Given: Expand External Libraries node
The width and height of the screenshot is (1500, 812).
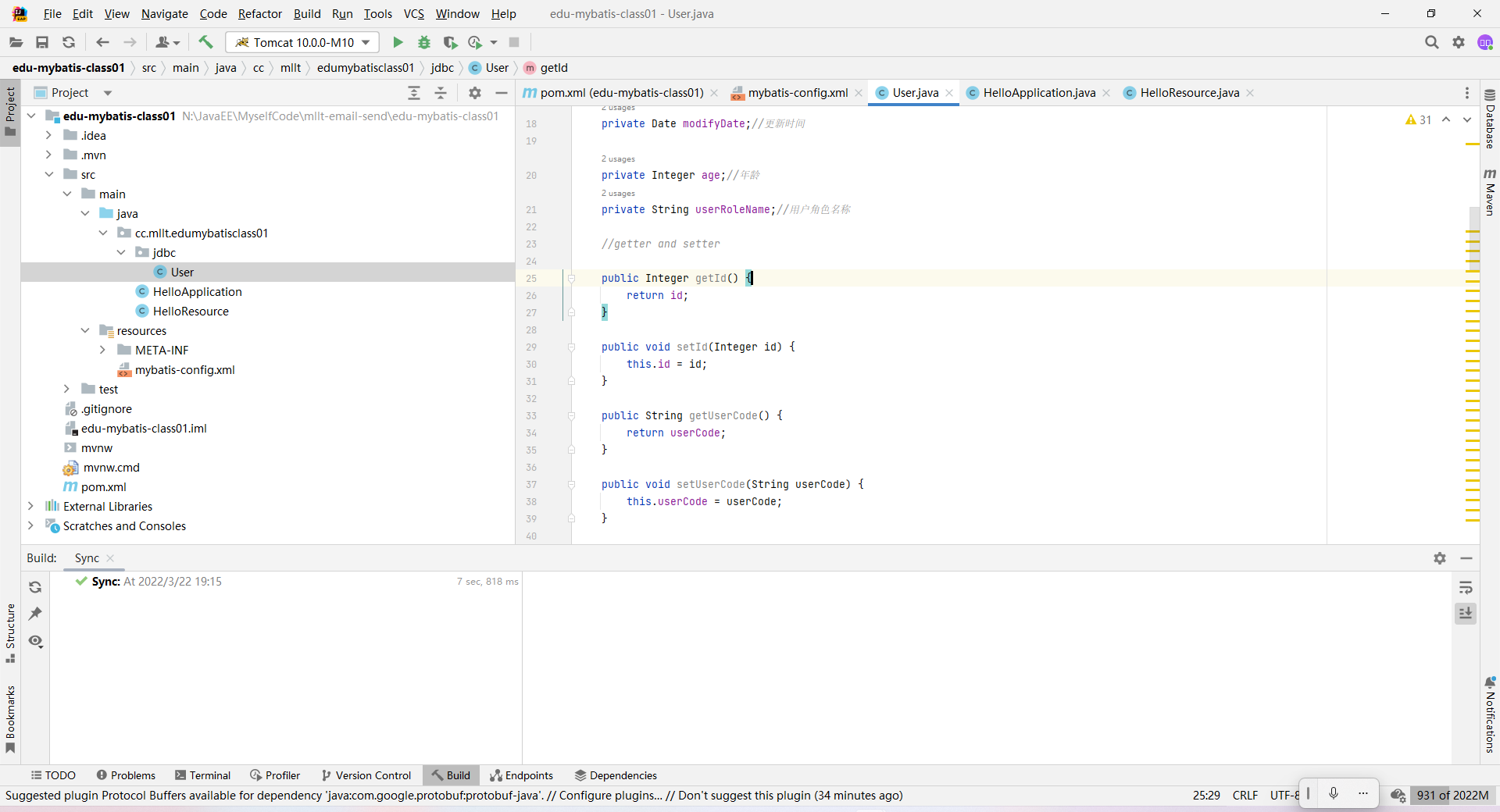Looking at the screenshot, I should pos(30,506).
